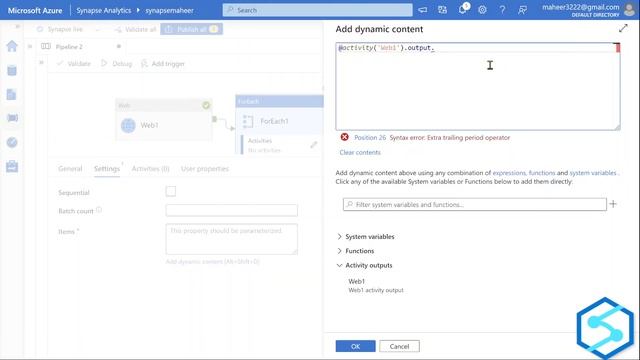
Task: Switch to the User properties tab
Action: click(204, 169)
